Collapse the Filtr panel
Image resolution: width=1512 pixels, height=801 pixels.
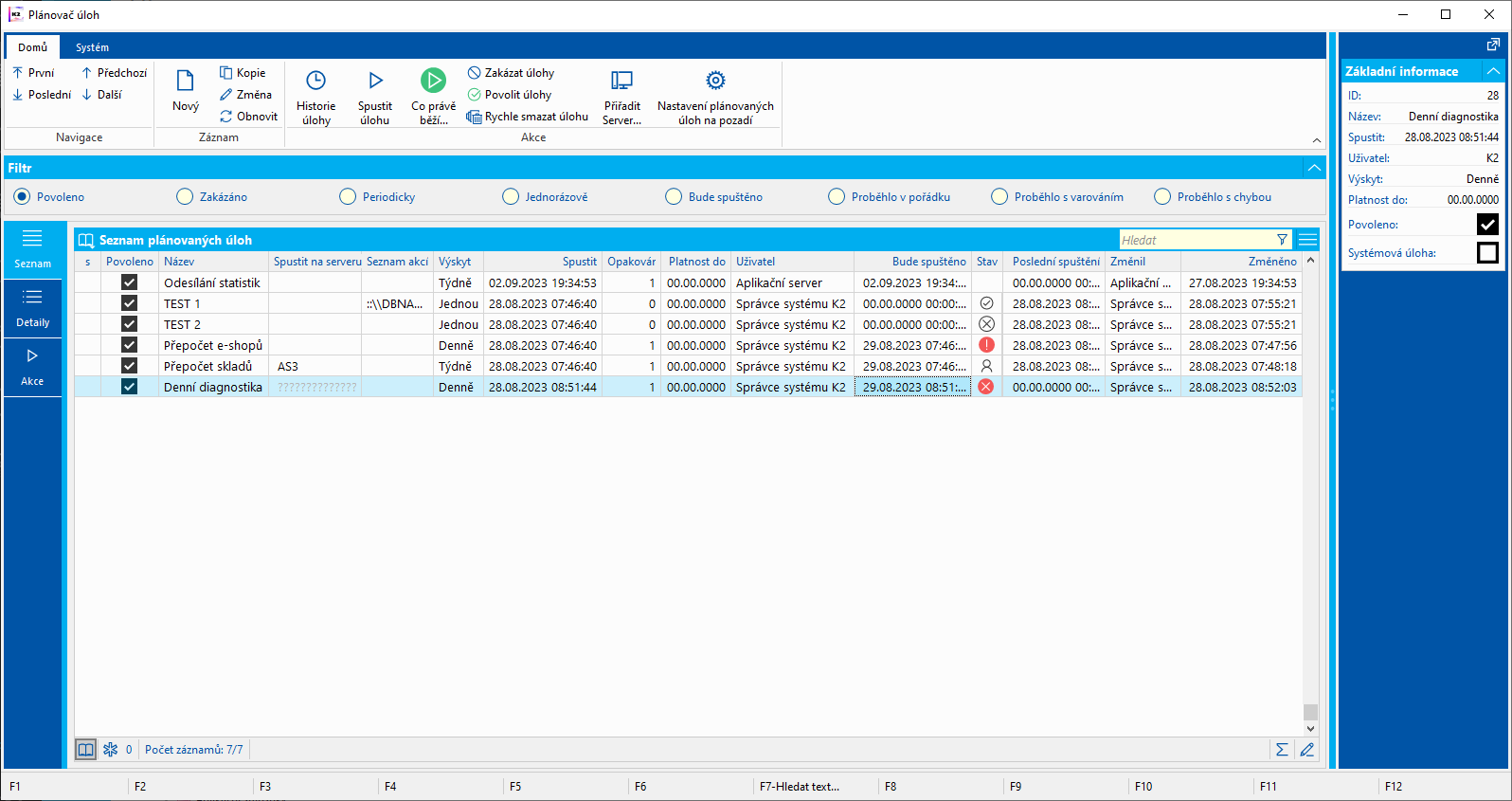pos(1314,168)
